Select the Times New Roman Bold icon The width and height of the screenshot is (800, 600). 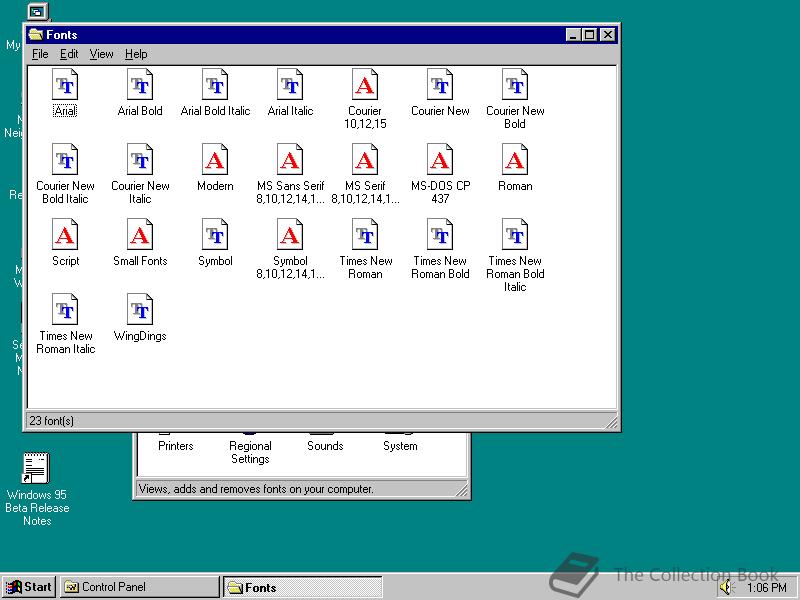tap(440, 235)
